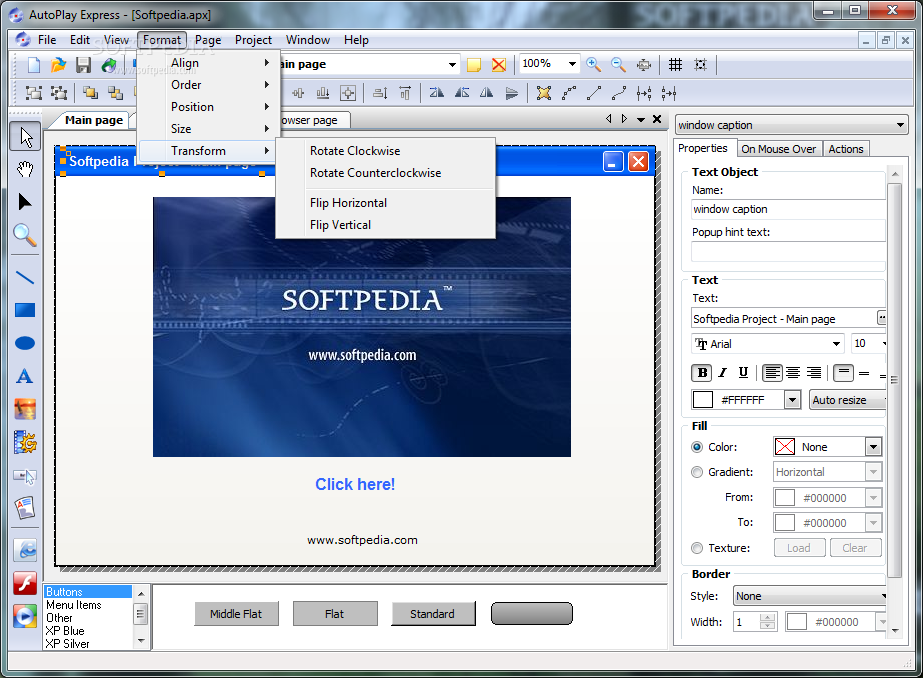Image resolution: width=923 pixels, height=678 pixels.
Task: Set text alignment to center
Action: 793,373
